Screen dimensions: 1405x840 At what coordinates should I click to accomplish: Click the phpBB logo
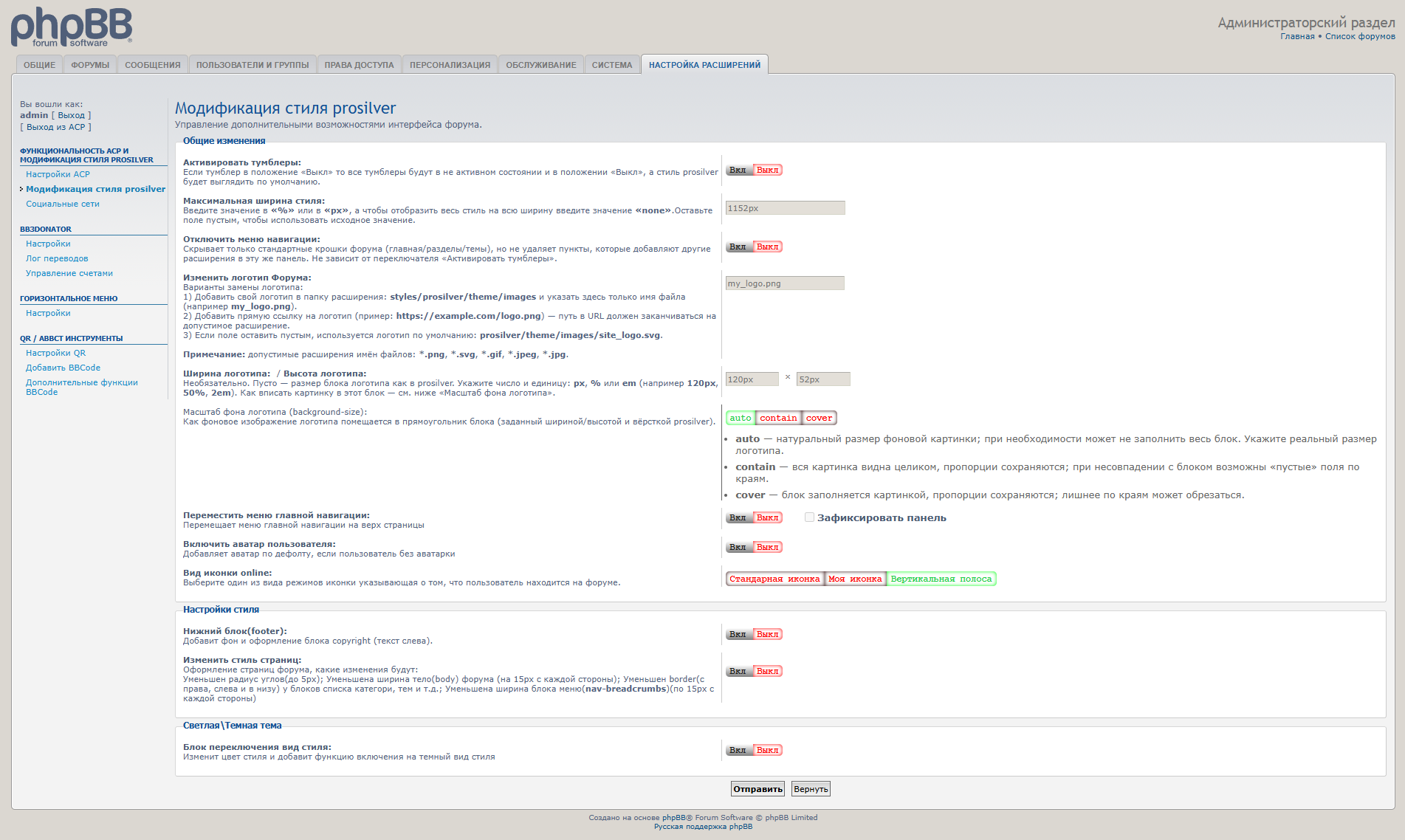click(x=72, y=27)
